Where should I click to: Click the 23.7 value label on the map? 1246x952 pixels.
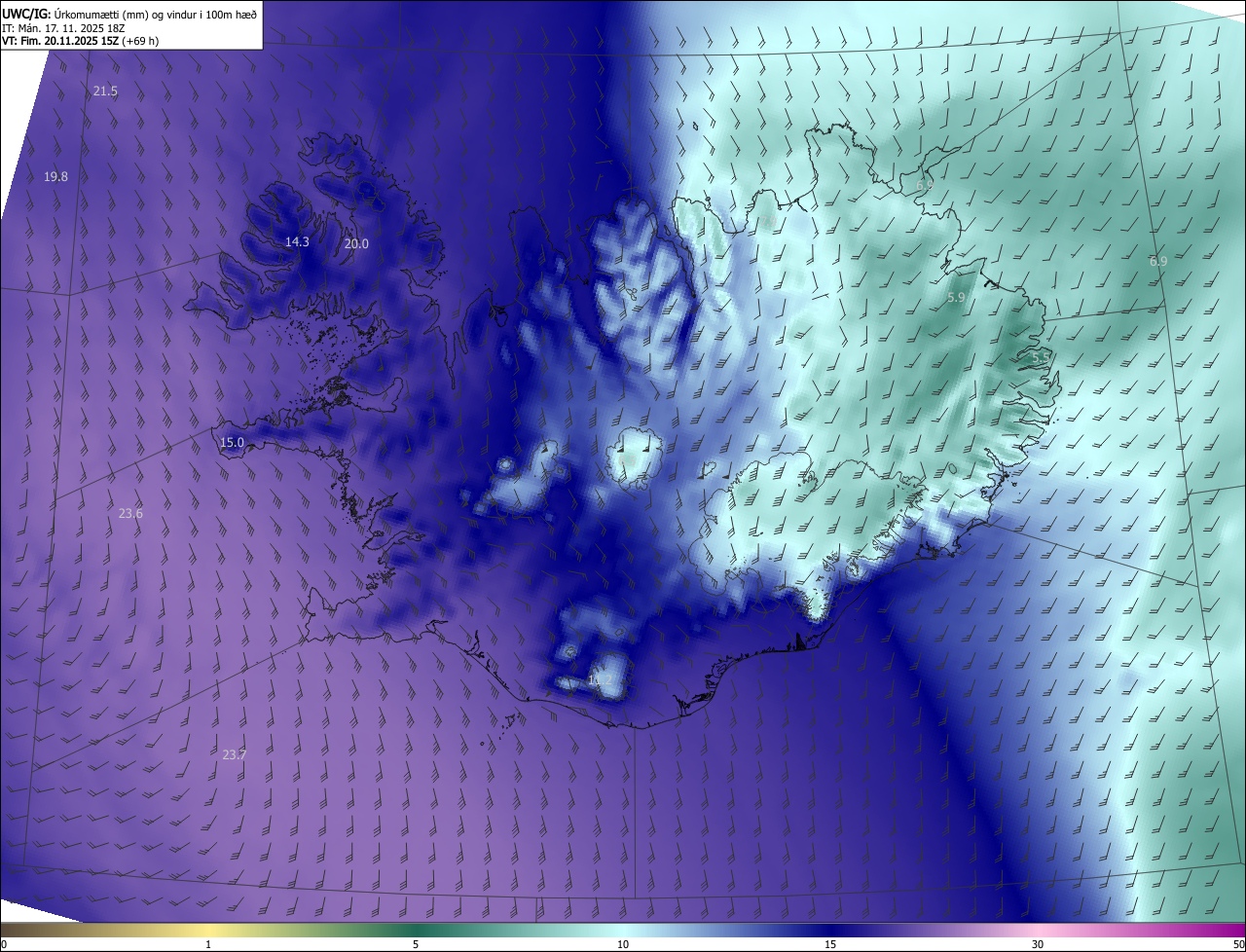234,754
